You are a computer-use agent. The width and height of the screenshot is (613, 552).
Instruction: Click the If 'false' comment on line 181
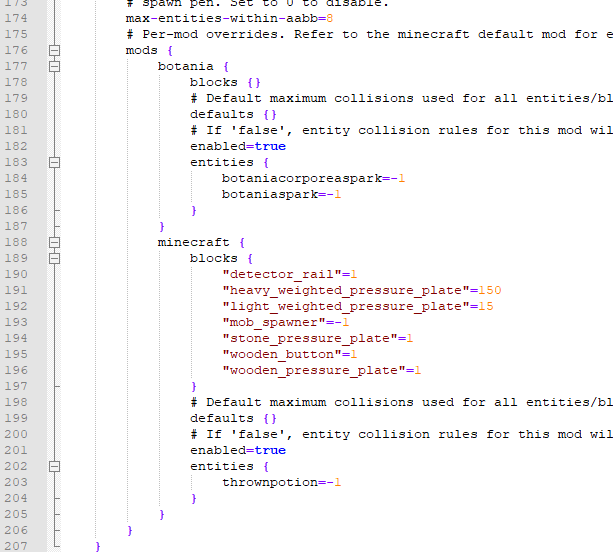coord(401,131)
